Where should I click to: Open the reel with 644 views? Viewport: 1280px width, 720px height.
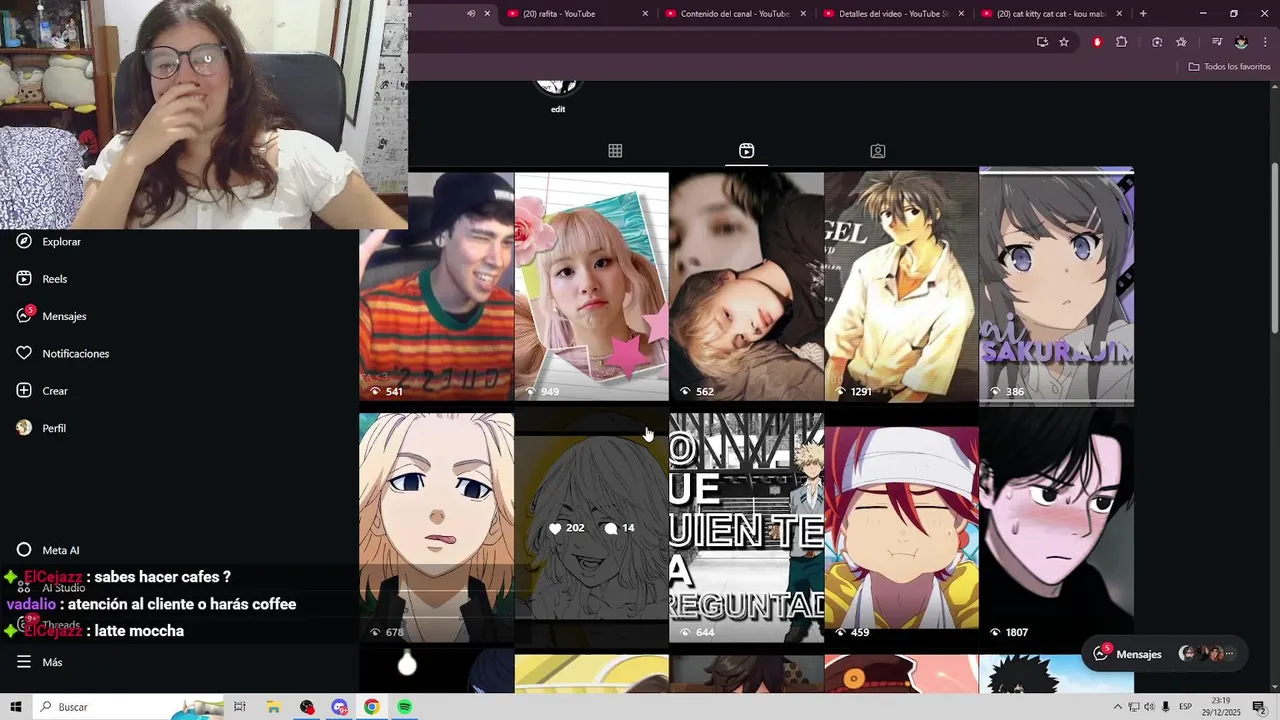(746, 528)
